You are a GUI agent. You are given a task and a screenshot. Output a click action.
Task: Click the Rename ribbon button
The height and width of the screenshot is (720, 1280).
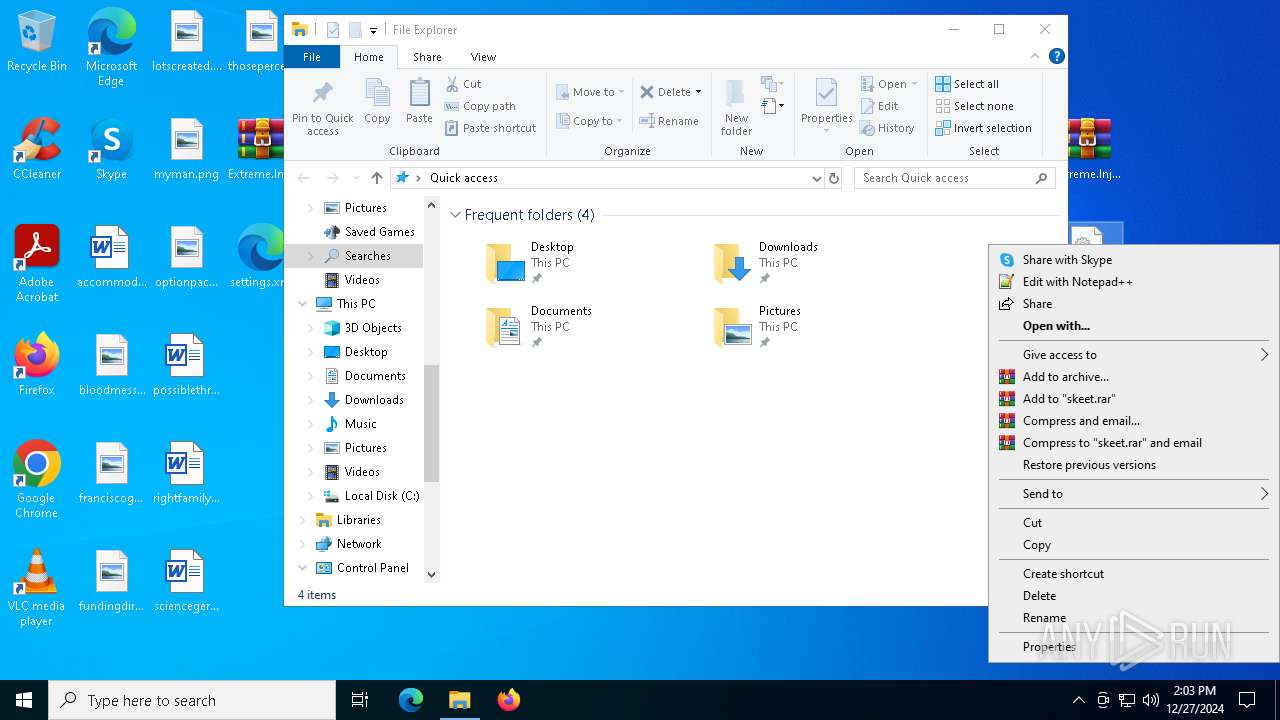pyautogui.click(x=669, y=121)
